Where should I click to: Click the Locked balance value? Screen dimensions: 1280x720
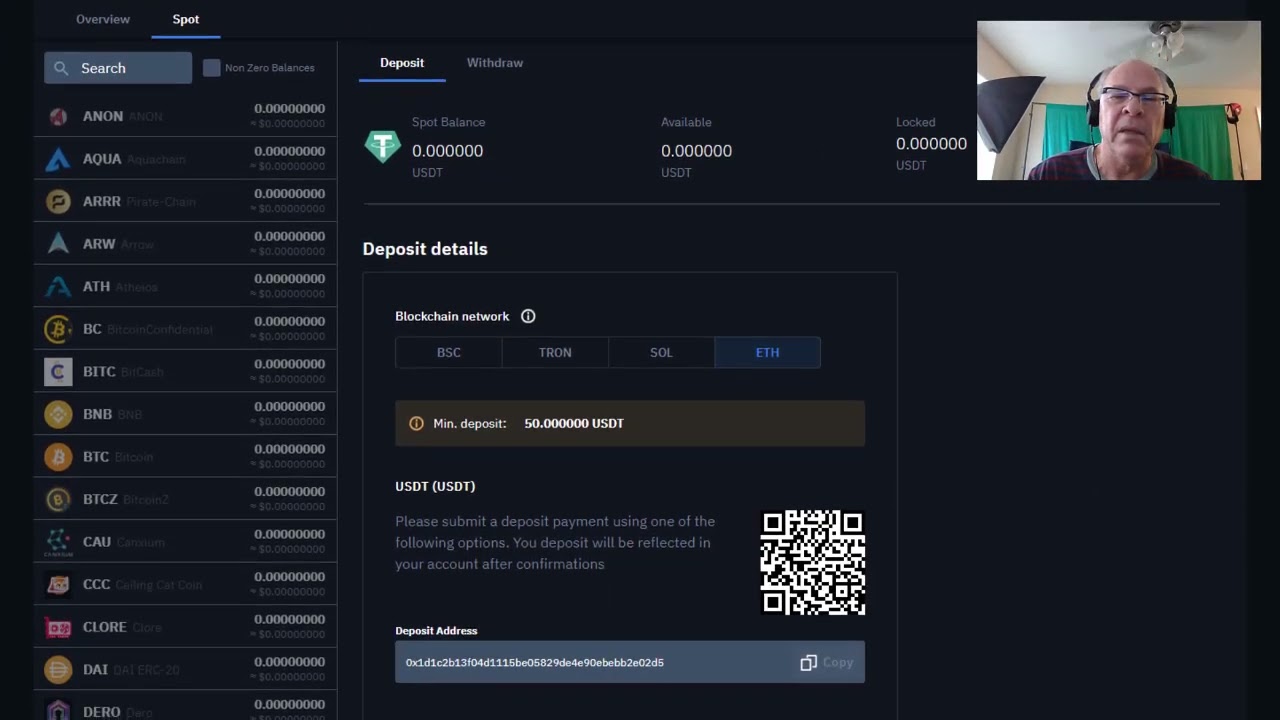click(931, 144)
